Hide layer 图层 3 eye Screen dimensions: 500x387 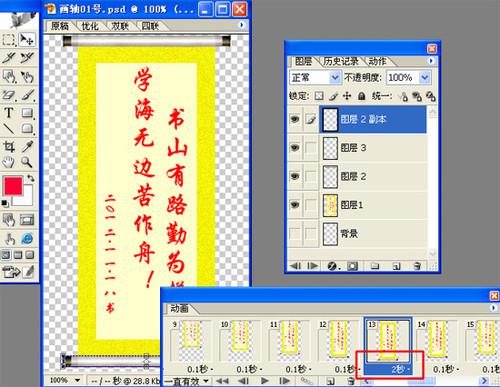click(295, 147)
